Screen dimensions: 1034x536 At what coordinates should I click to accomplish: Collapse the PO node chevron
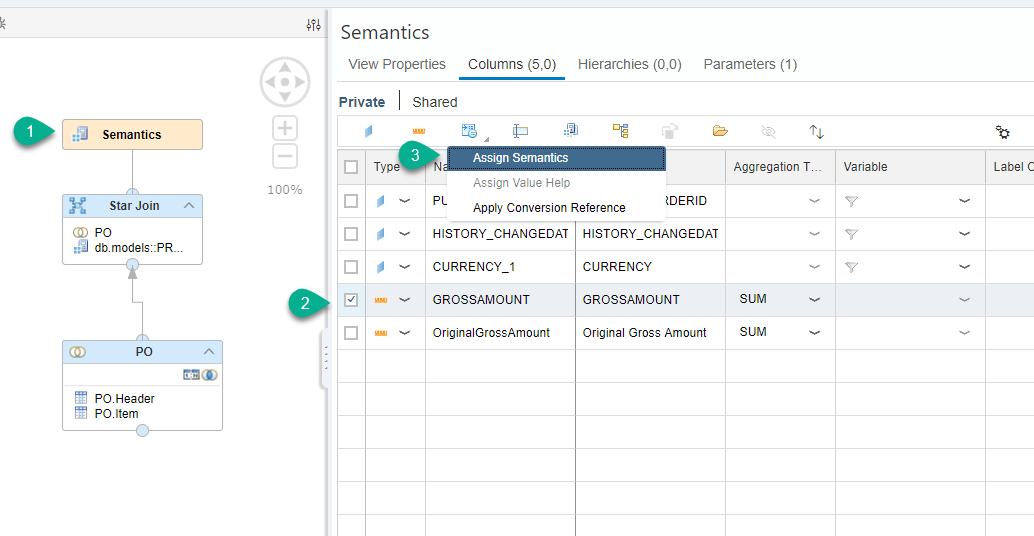(208, 351)
